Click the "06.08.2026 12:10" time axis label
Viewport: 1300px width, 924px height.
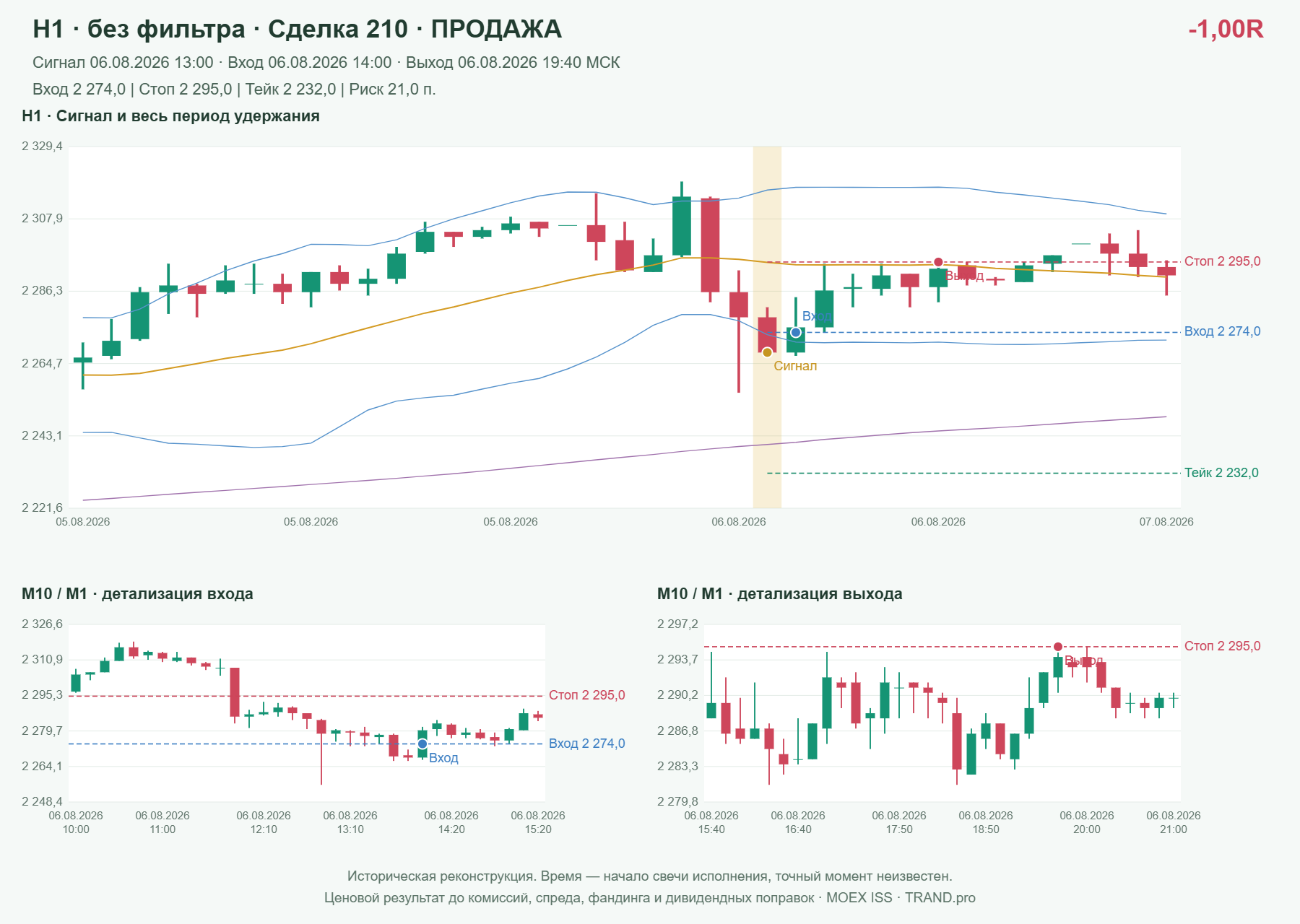[264, 822]
